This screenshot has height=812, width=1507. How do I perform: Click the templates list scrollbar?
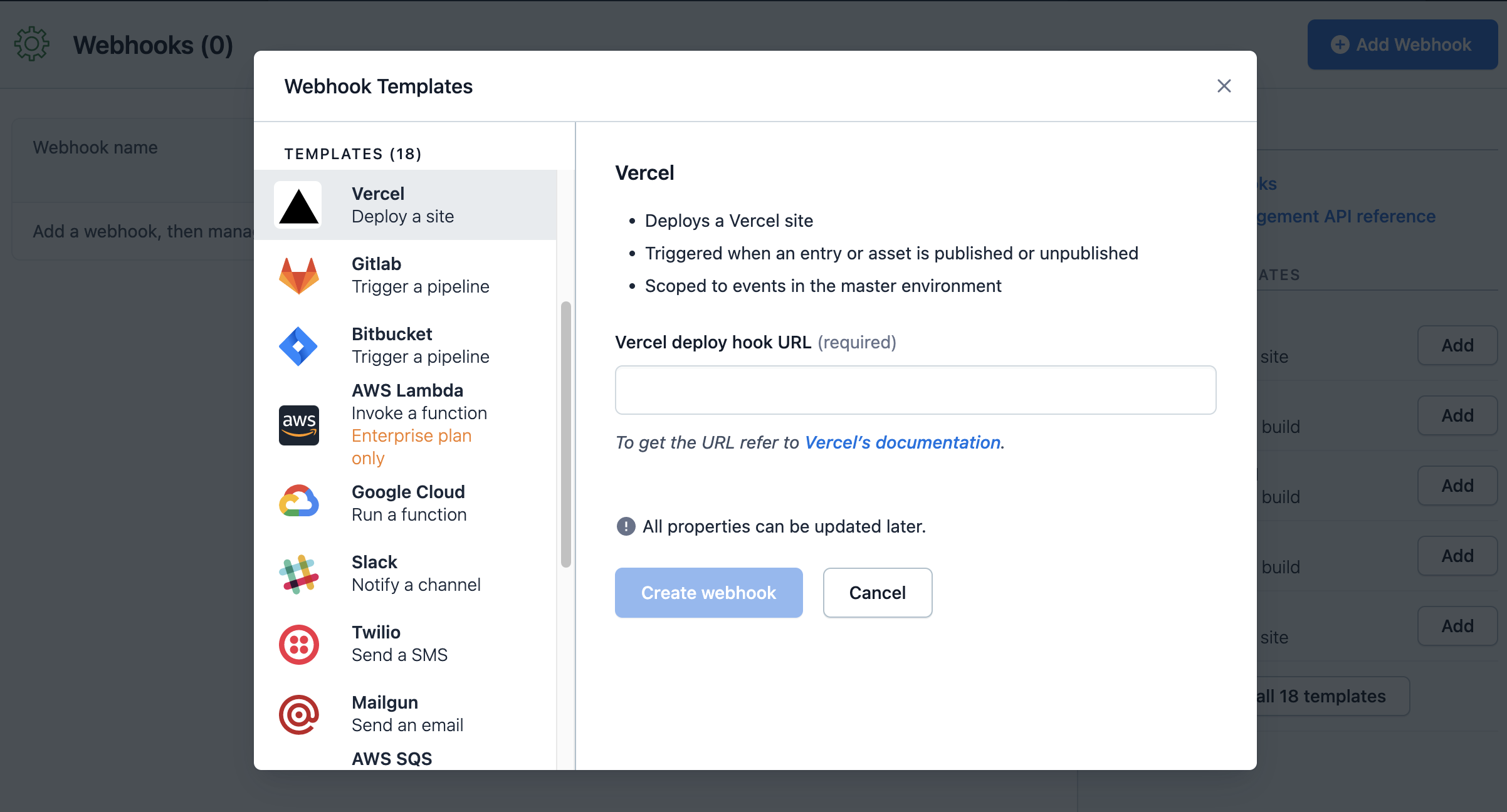pos(565,434)
